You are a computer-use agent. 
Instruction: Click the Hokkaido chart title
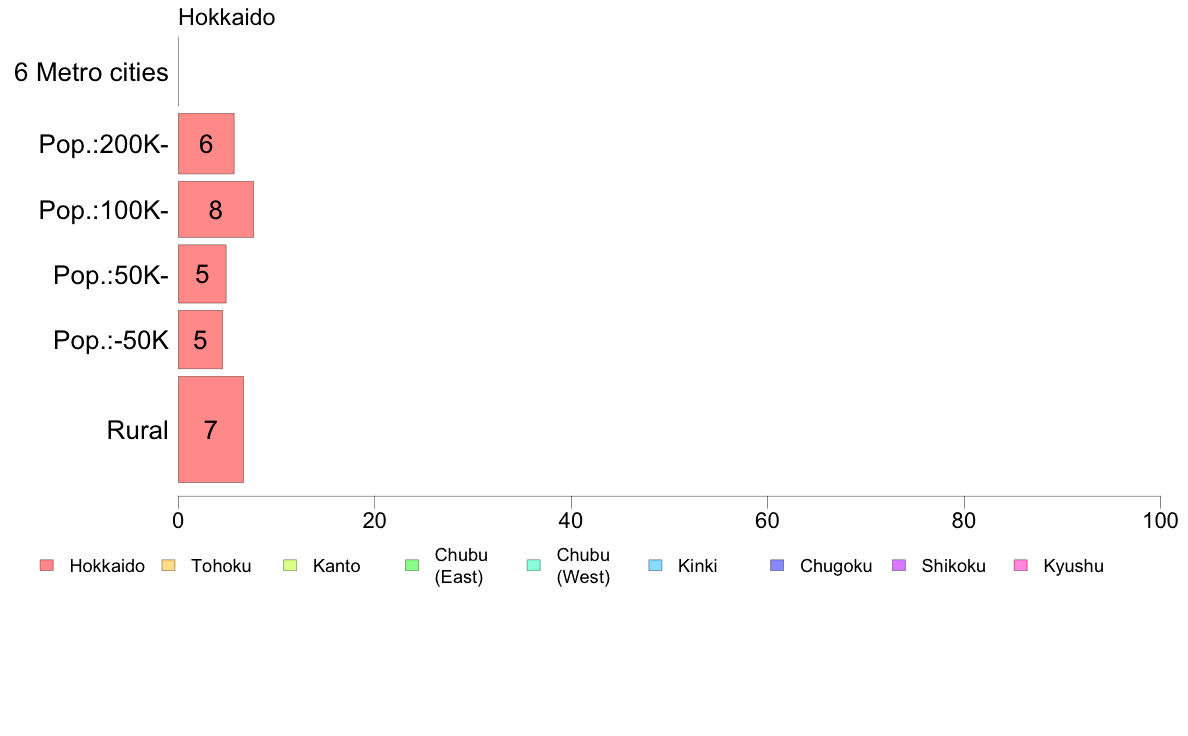tap(227, 17)
